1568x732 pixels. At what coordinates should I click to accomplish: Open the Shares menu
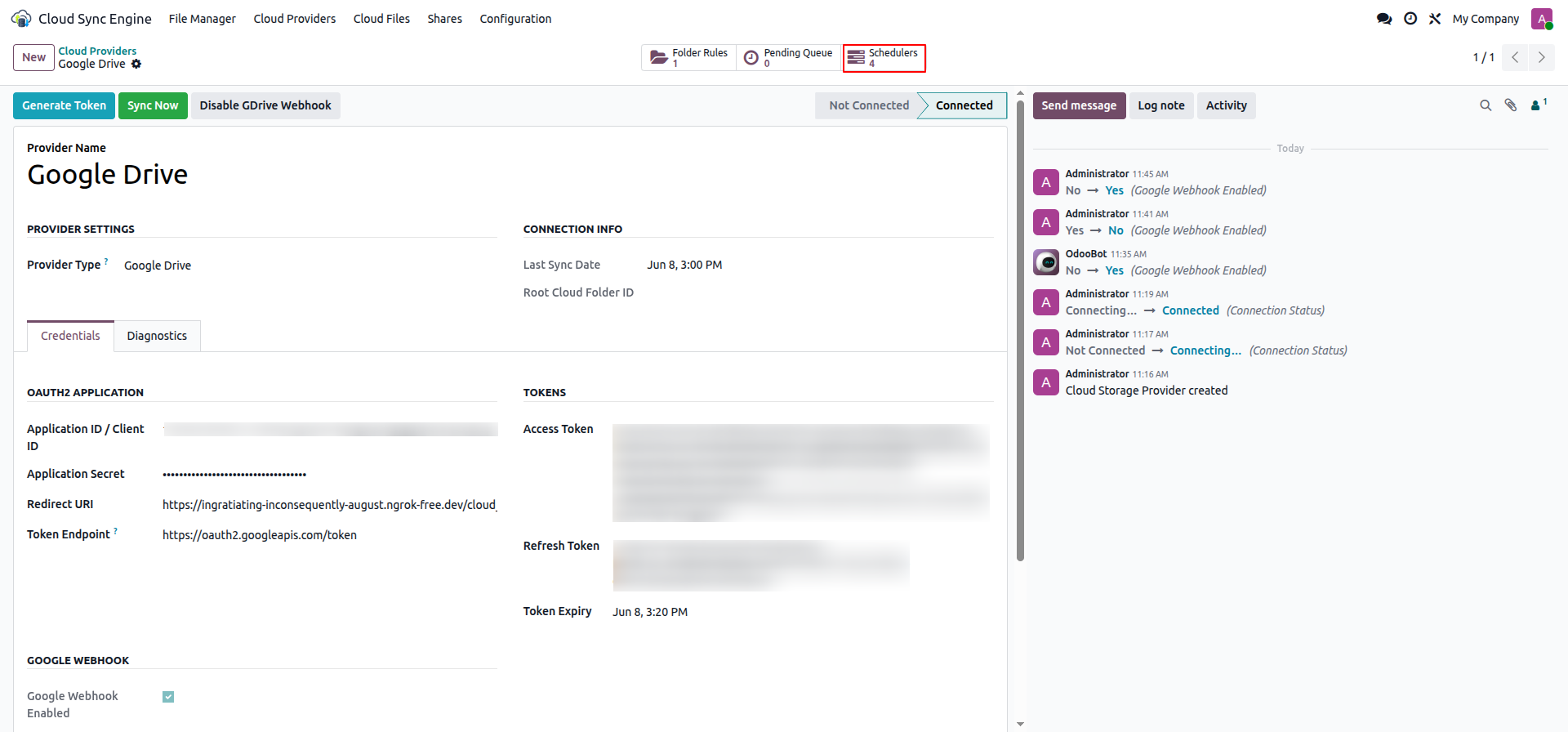[x=444, y=19]
